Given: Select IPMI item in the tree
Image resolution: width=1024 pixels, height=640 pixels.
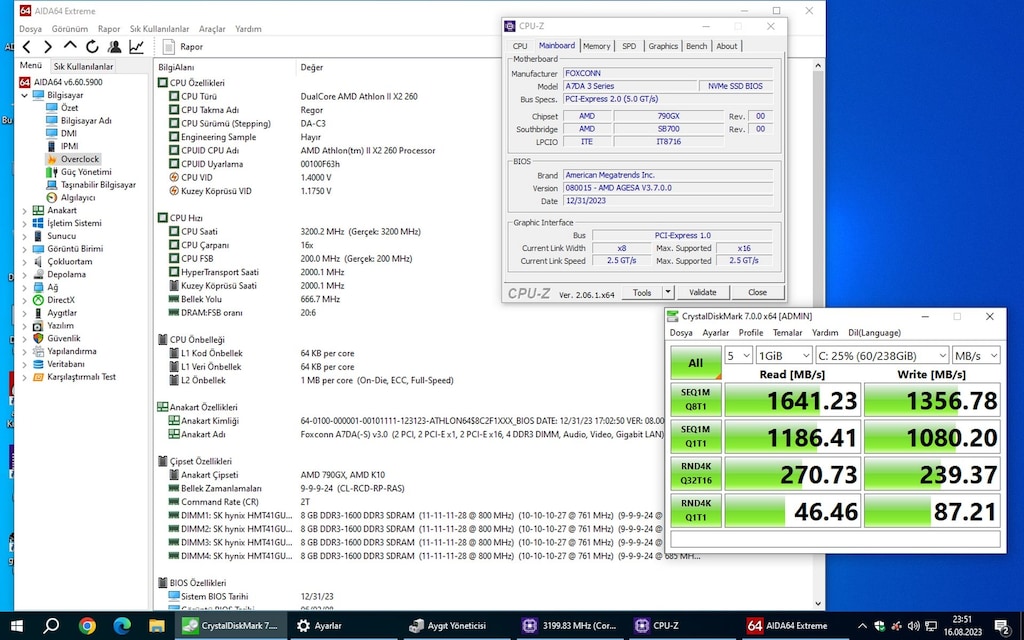Looking at the screenshot, I should (x=69, y=146).
